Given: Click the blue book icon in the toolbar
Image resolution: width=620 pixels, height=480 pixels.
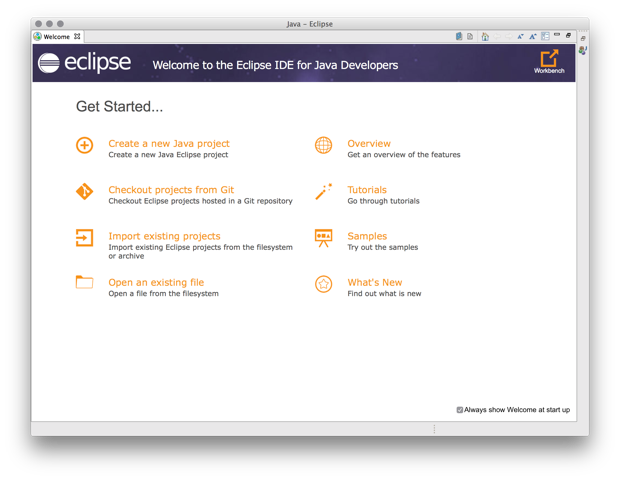Looking at the screenshot, I should point(459,36).
